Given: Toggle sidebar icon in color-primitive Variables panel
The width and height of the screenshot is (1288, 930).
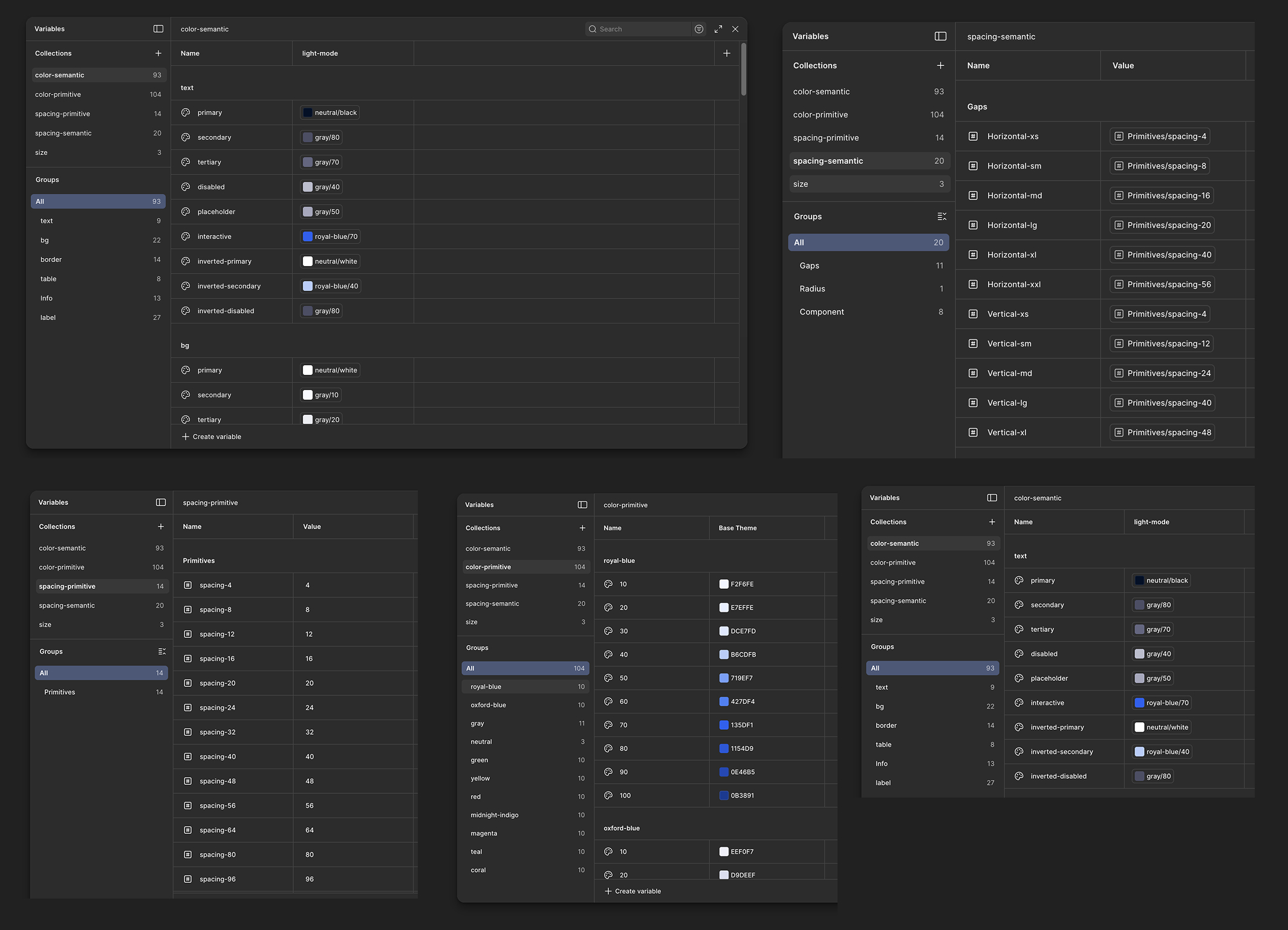Looking at the screenshot, I should click(582, 505).
